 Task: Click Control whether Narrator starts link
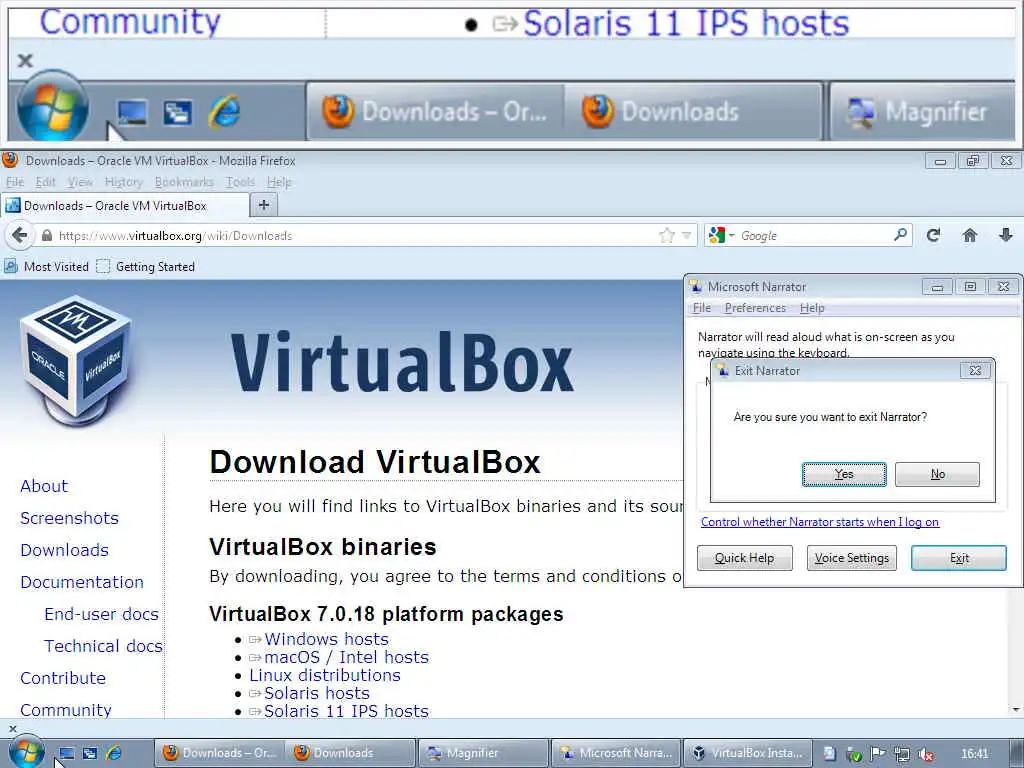(x=820, y=522)
